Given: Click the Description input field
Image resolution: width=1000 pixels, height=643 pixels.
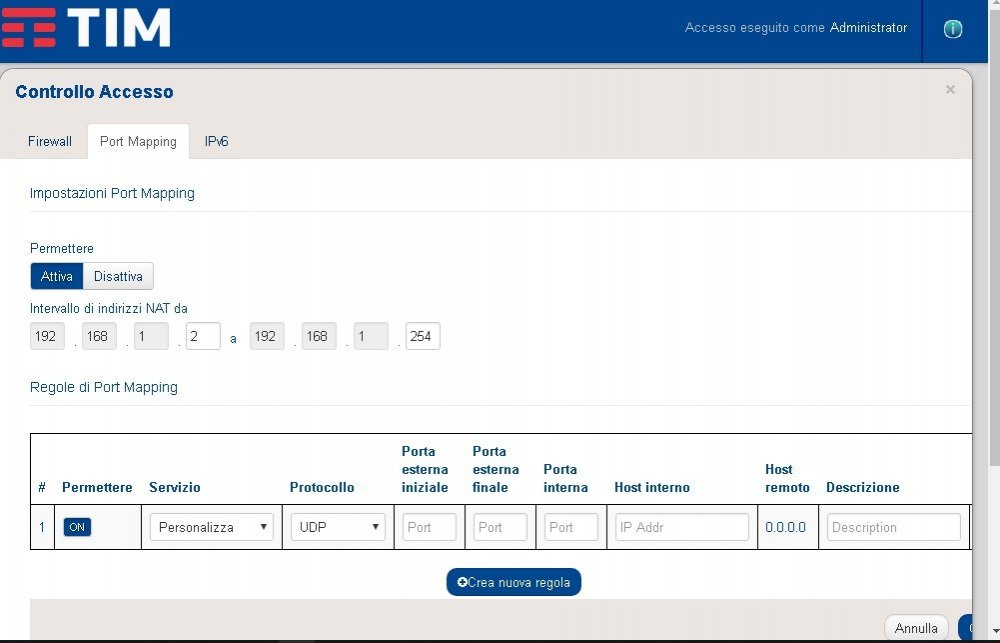Looking at the screenshot, I should tap(893, 527).
